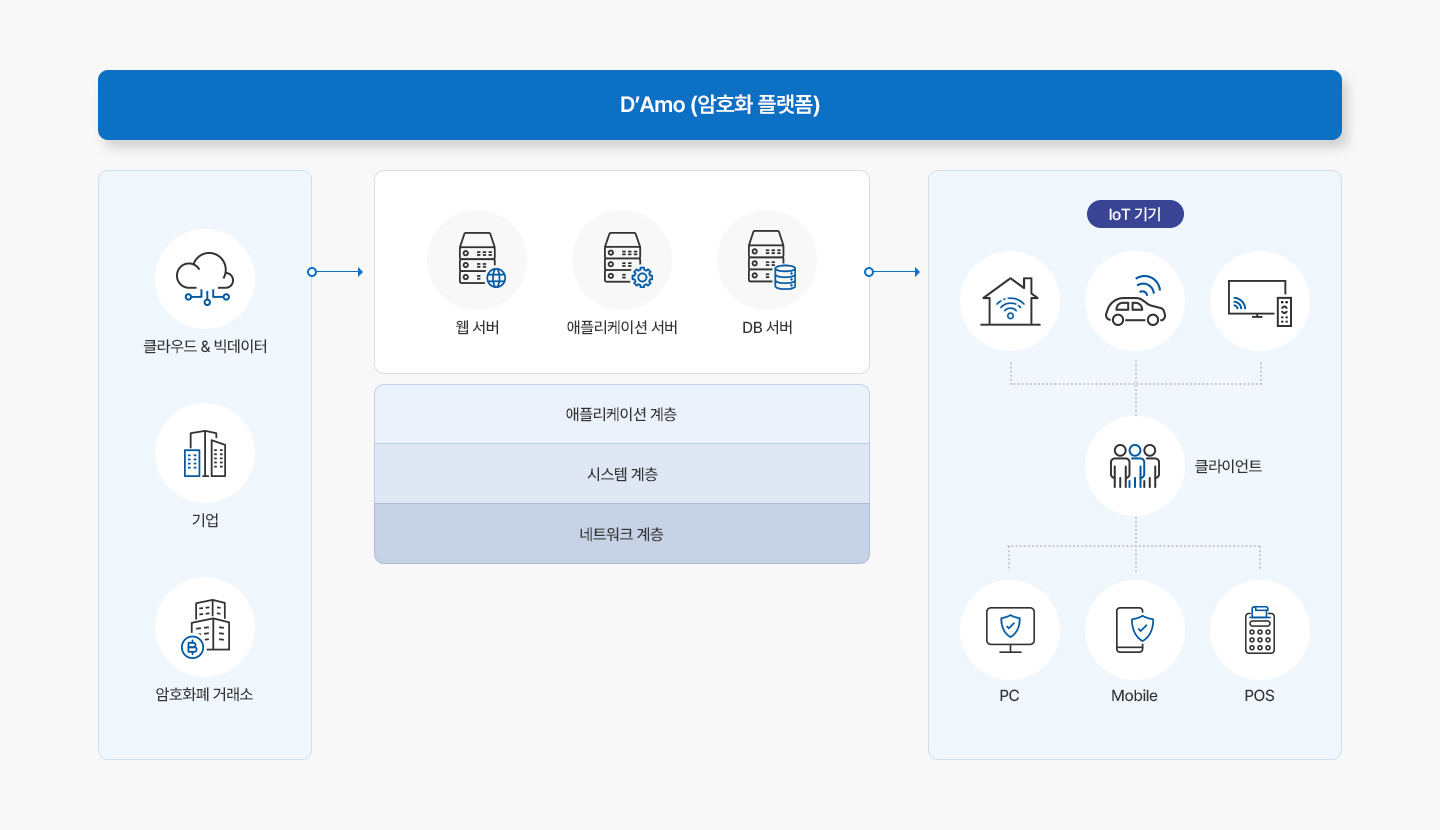
Task: Select the client people group icon
Action: pos(1135,466)
